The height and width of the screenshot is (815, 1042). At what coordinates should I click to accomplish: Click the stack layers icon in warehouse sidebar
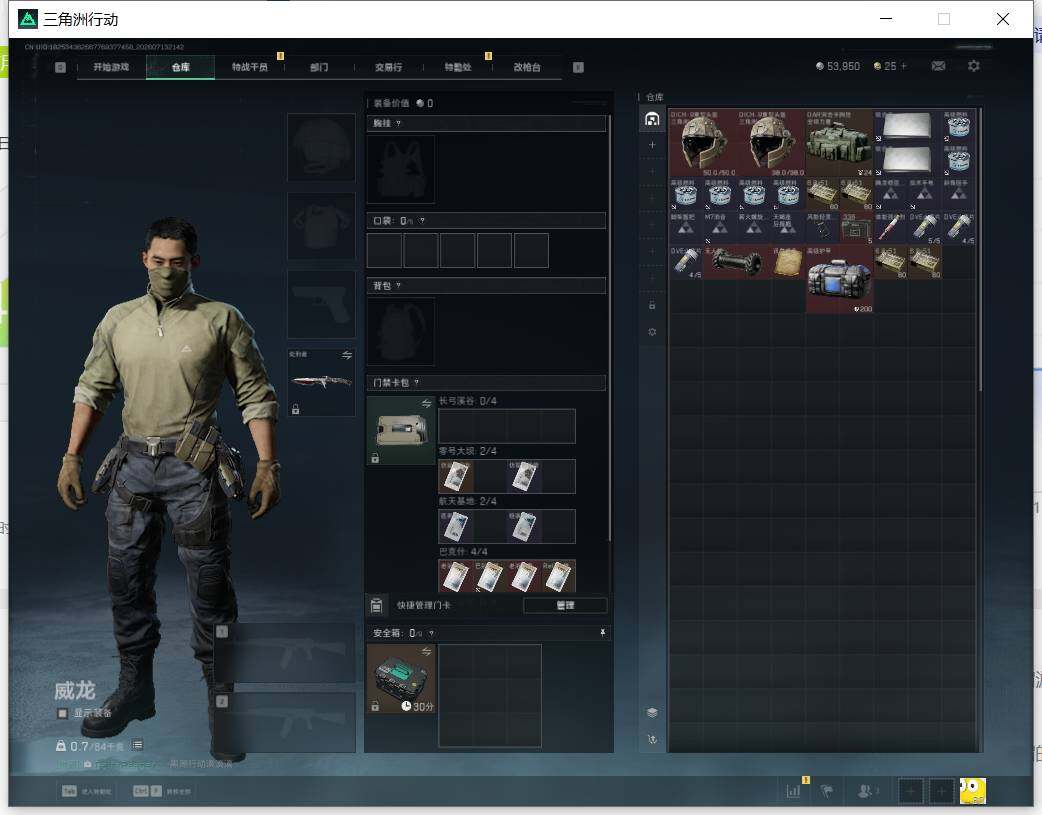coord(652,713)
